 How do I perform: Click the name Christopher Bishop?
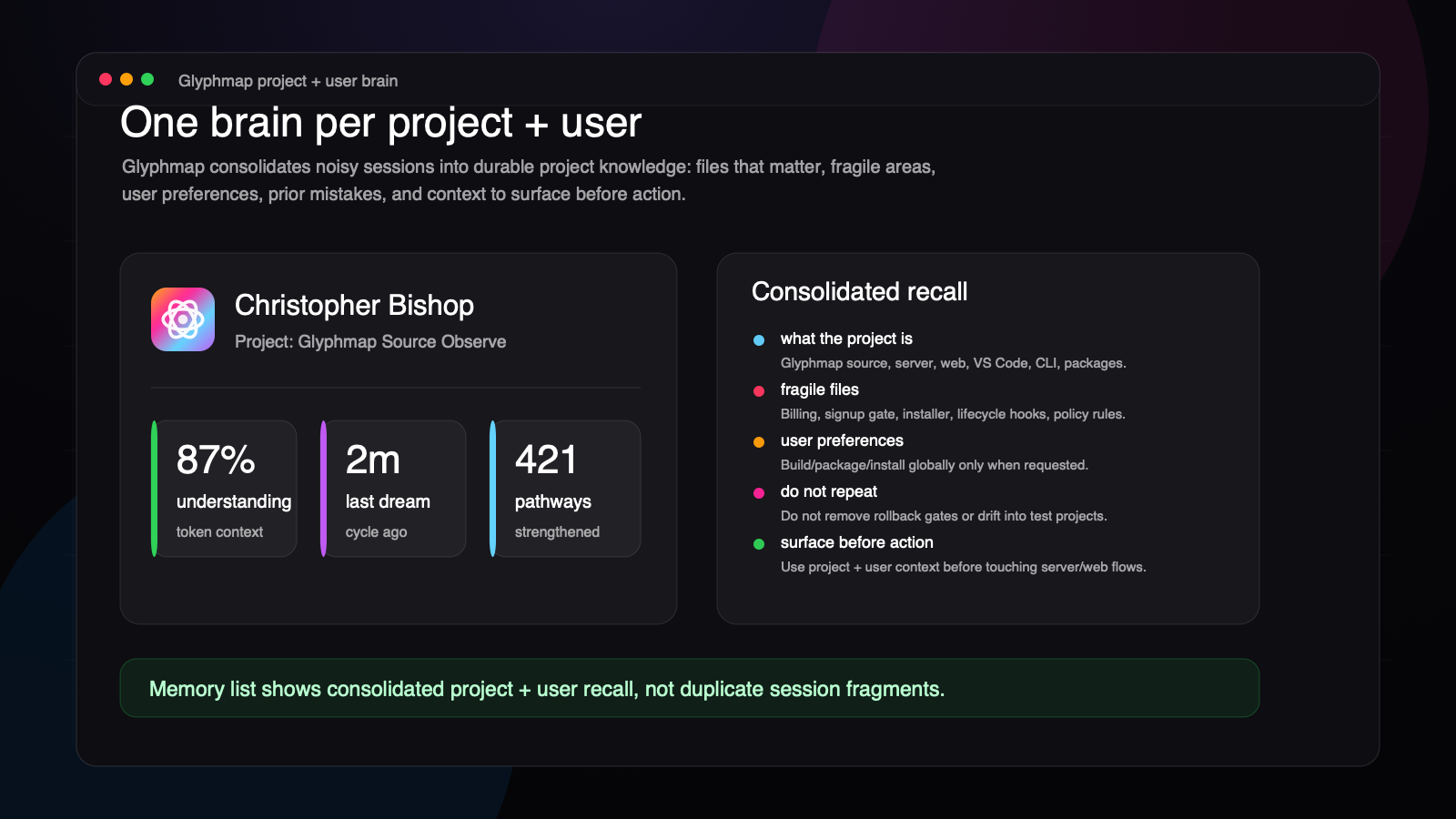tap(354, 306)
